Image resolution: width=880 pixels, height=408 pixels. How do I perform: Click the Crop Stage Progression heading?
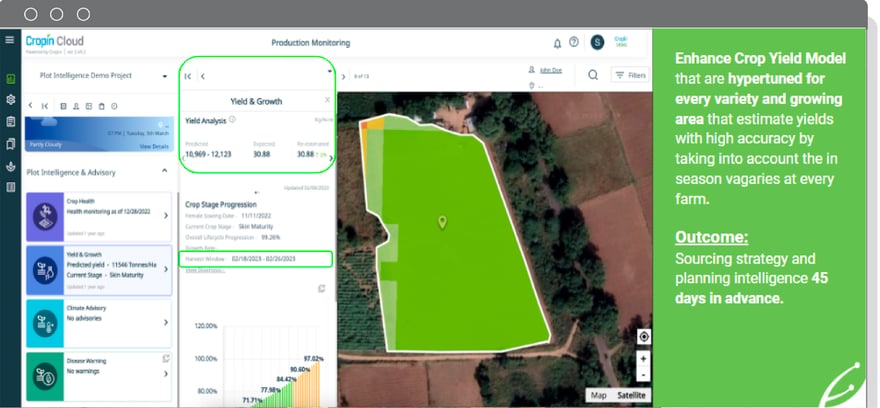(x=221, y=205)
